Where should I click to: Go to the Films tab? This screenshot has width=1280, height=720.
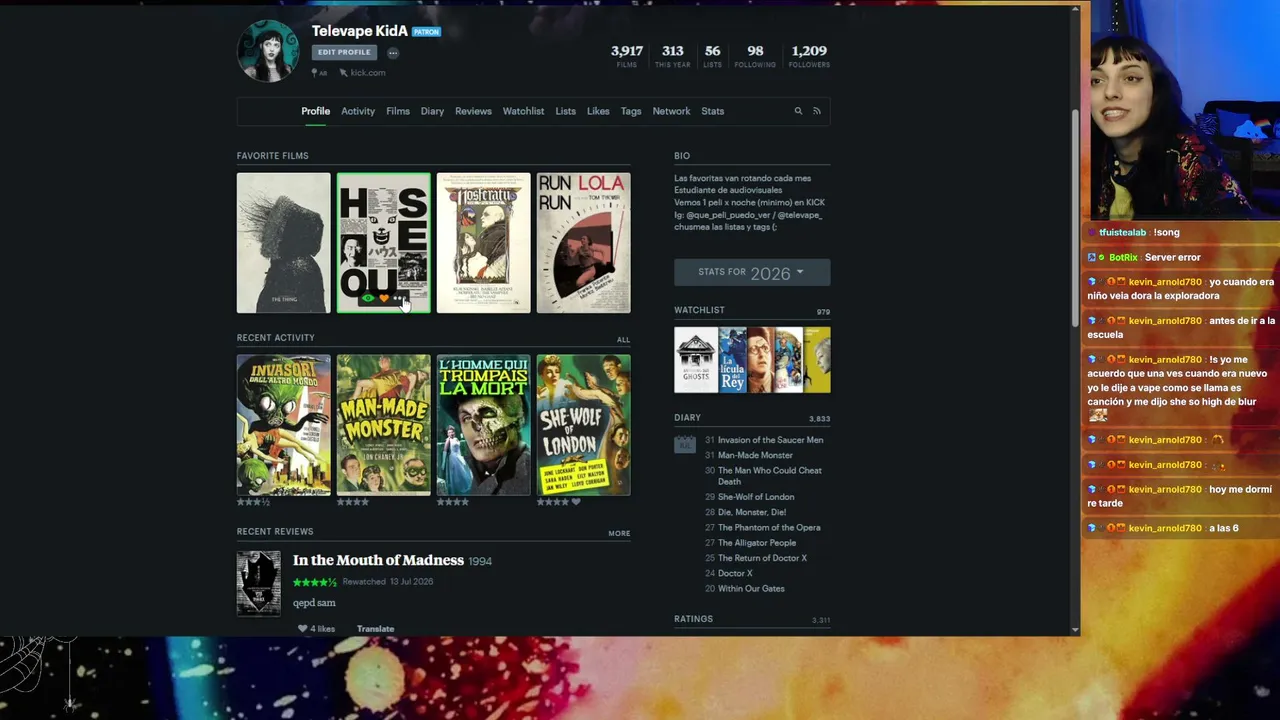pyautogui.click(x=398, y=111)
